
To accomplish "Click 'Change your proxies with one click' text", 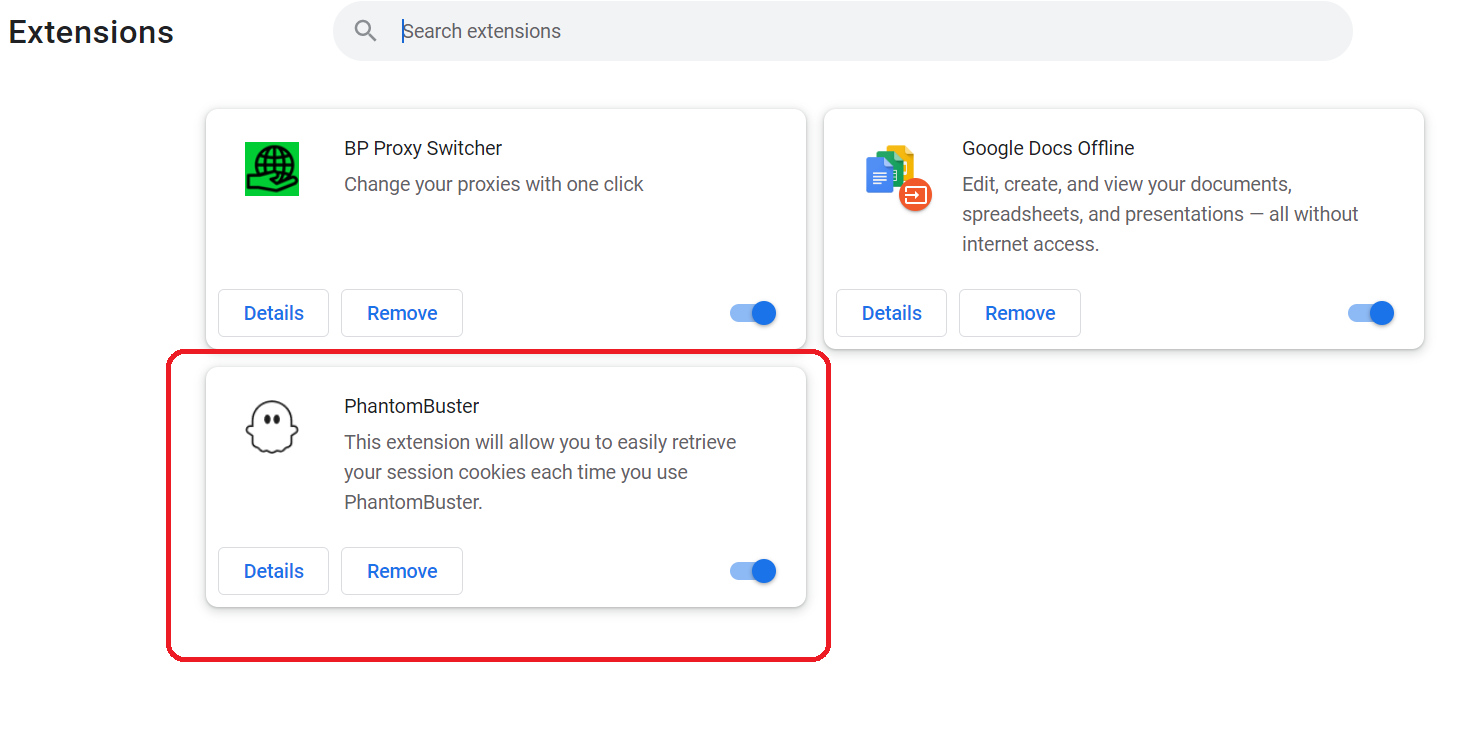I will 494,184.
